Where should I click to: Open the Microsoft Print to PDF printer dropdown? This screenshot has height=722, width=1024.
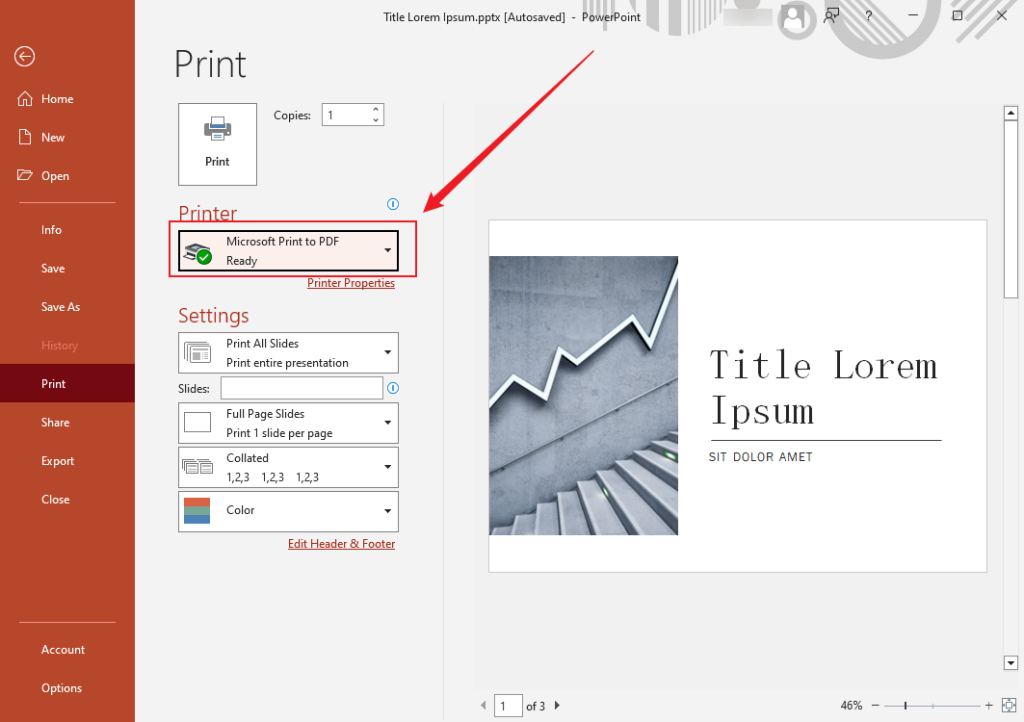pyautogui.click(x=388, y=250)
